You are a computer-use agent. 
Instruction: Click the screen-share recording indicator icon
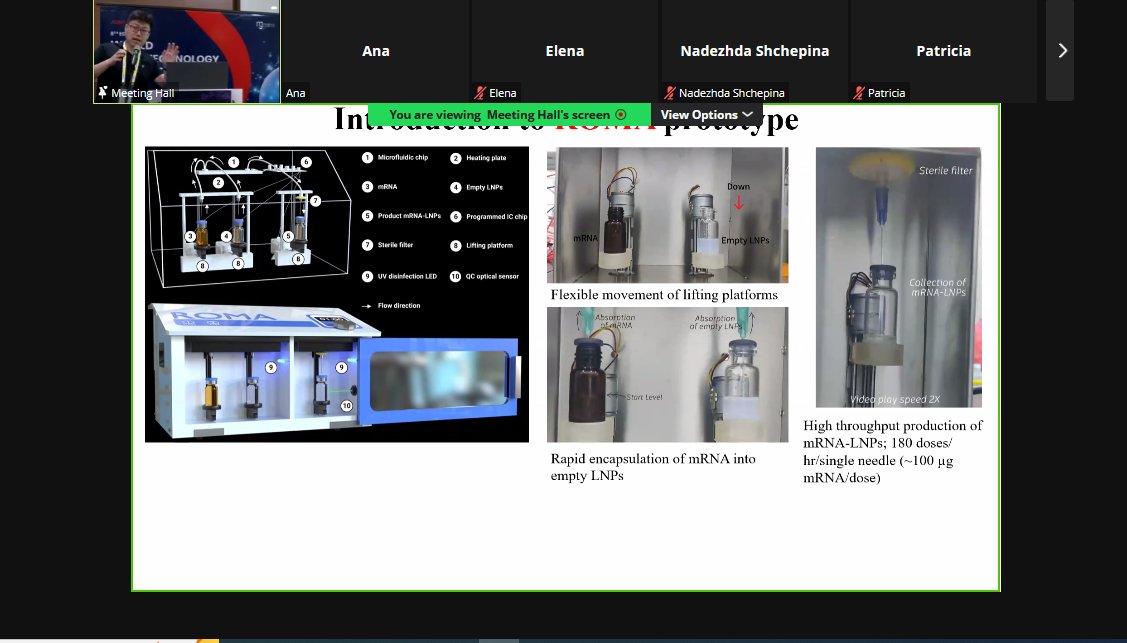pyautogui.click(x=621, y=115)
